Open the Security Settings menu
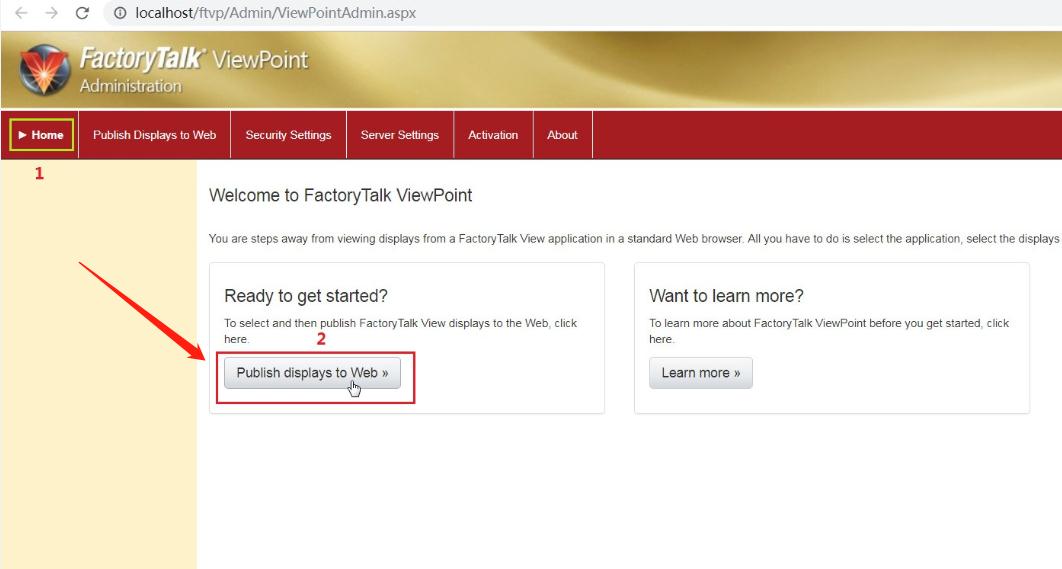 point(289,135)
